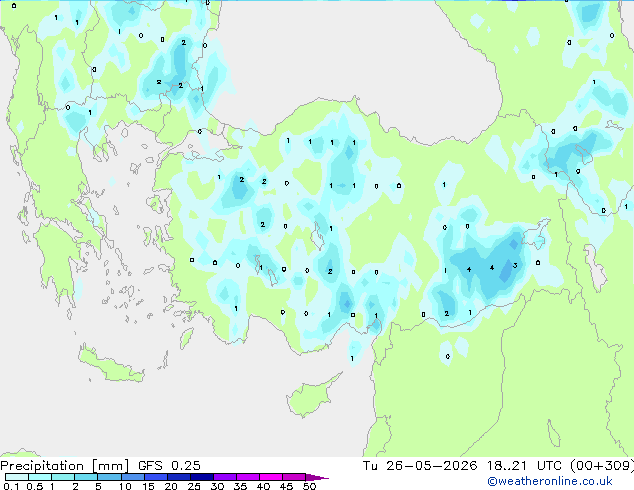Click the "18..21 UTC" time range

coord(524,466)
